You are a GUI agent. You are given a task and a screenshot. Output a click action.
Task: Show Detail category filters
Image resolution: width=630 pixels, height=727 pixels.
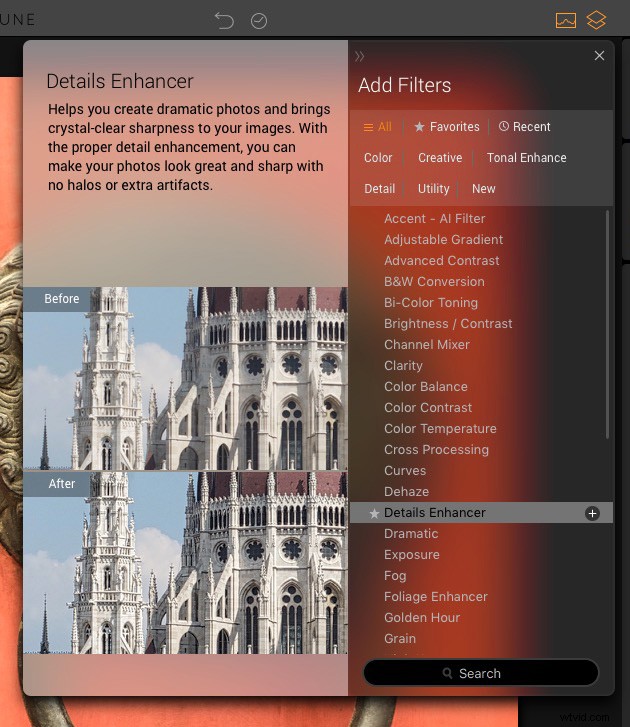379,189
